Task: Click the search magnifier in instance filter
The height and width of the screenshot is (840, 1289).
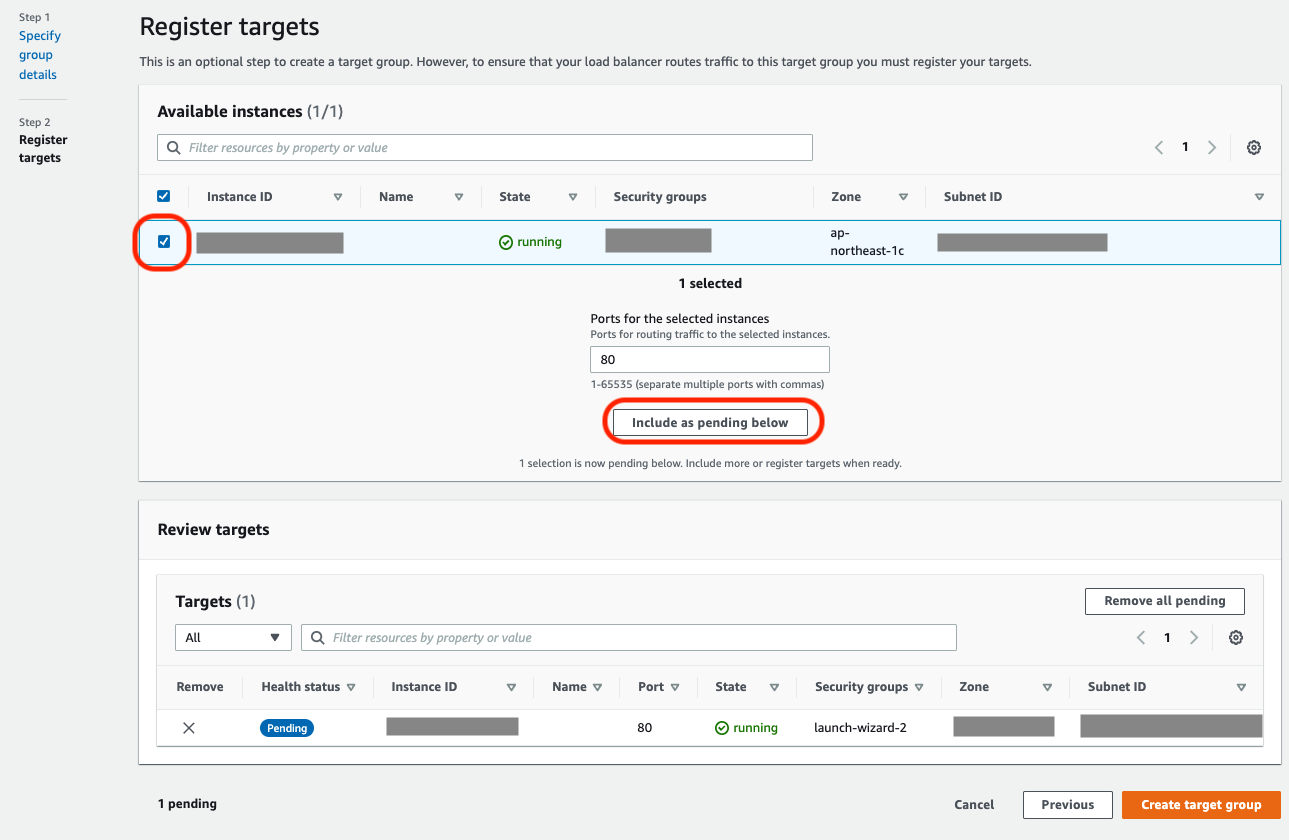Action: pyautogui.click(x=173, y=147)
